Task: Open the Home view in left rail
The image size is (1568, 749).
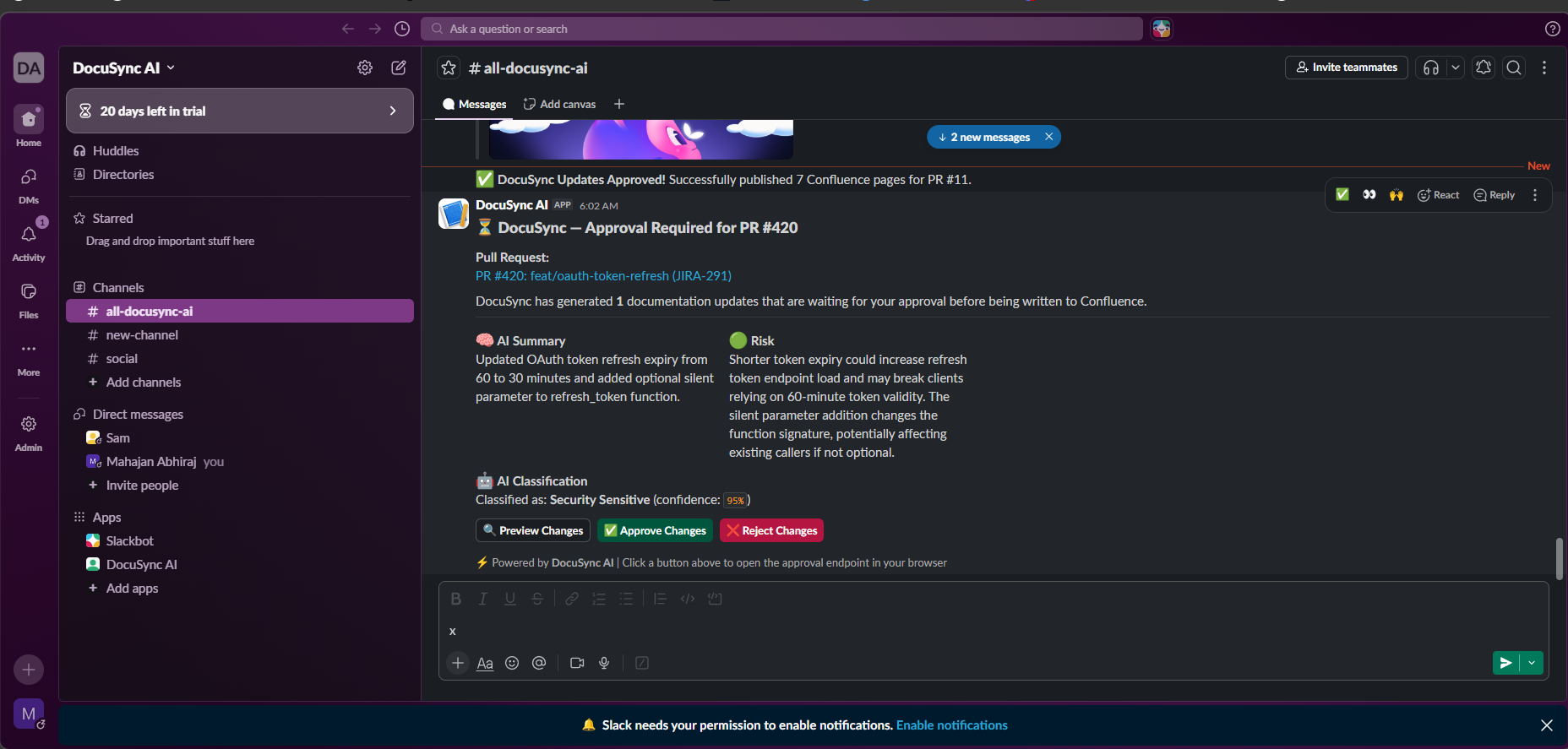Action: pyautogui.click(x=29, y=127)
